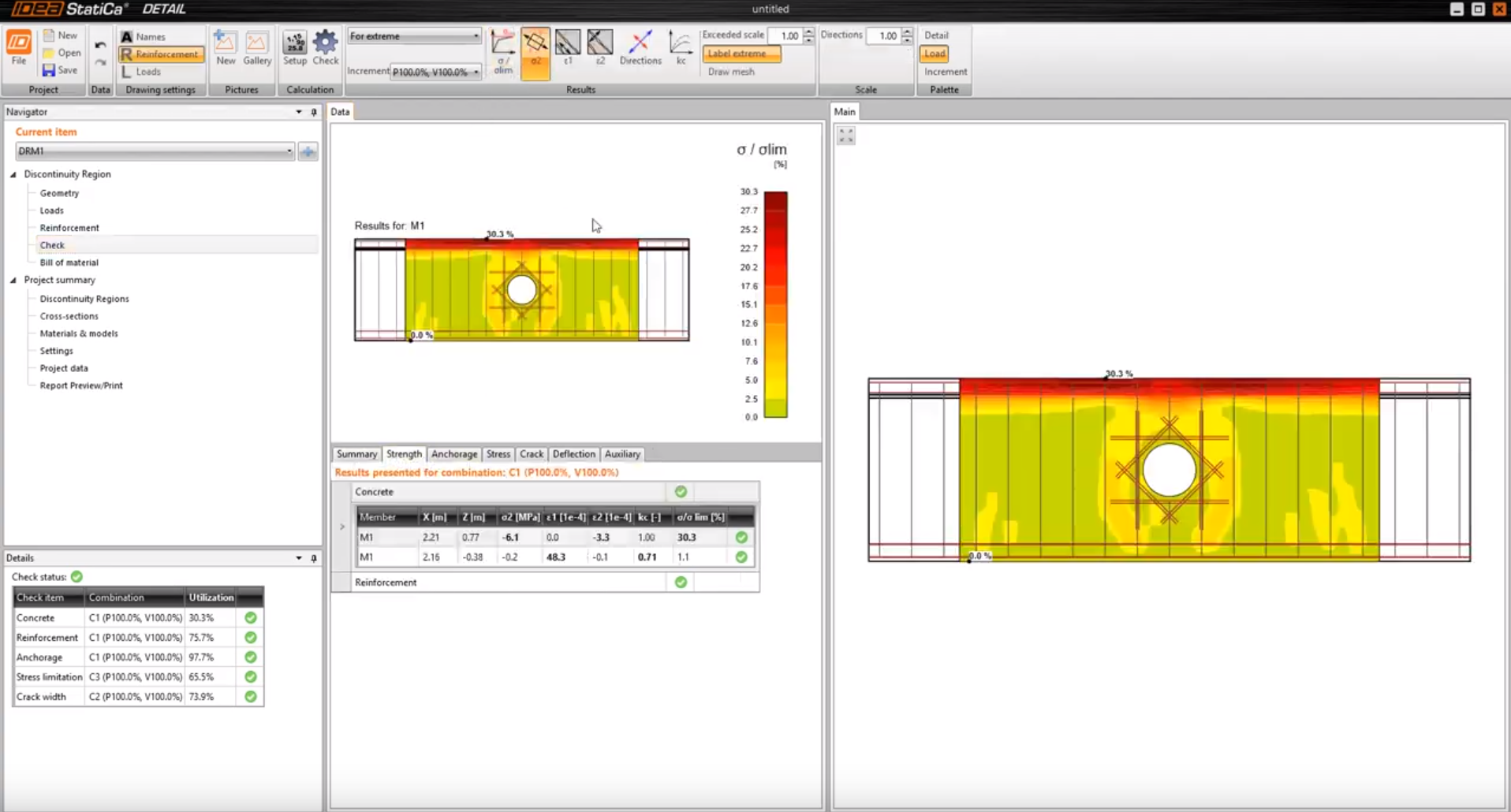The height and width of the screenshot is (812, 1511).
Task: Save the project
Action: (60, 70)
